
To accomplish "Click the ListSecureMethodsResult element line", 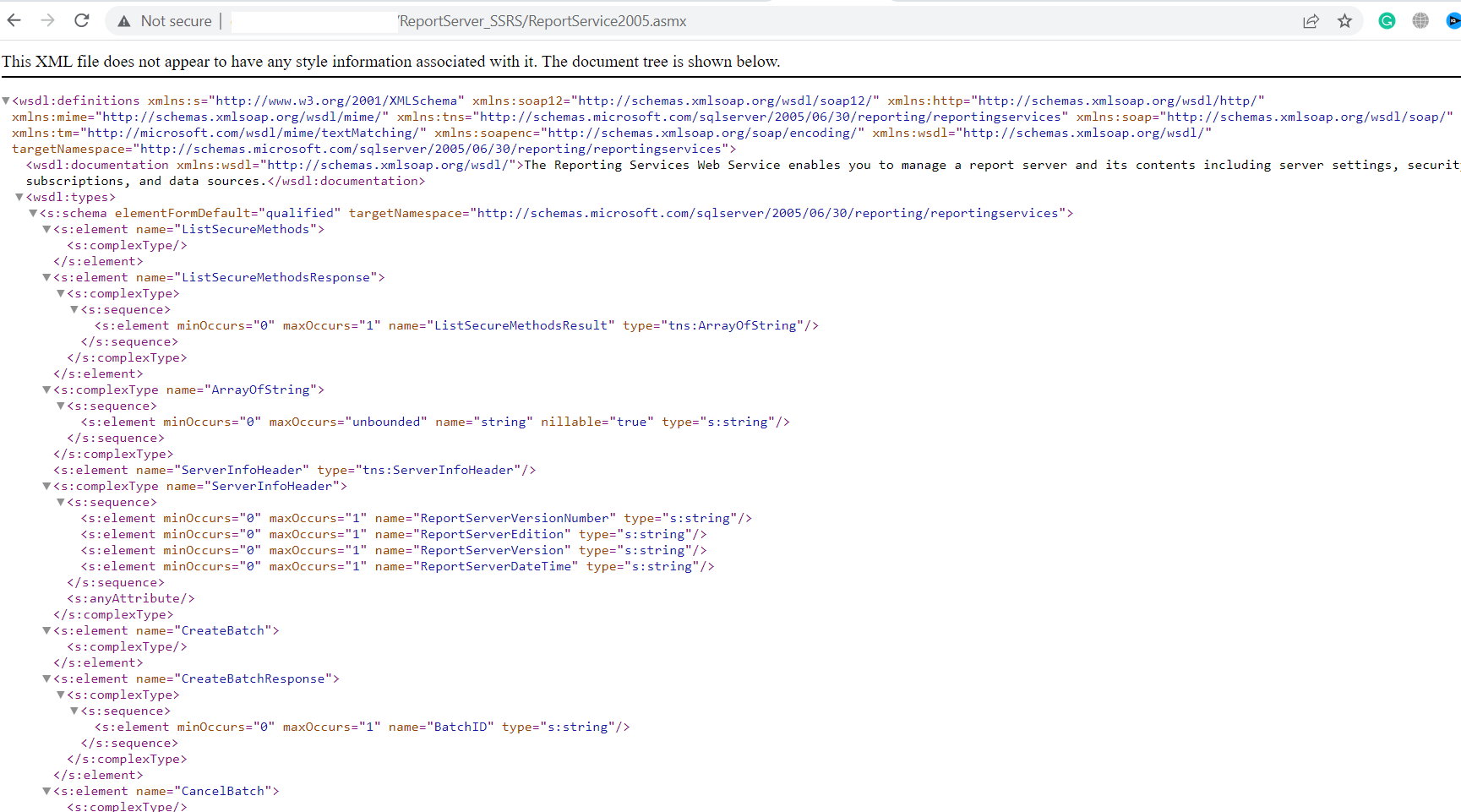I will coord(456,325).
